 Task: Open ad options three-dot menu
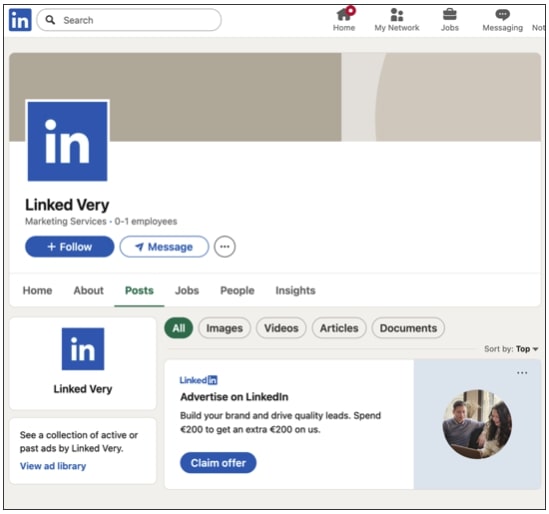(x=522, y=373)
